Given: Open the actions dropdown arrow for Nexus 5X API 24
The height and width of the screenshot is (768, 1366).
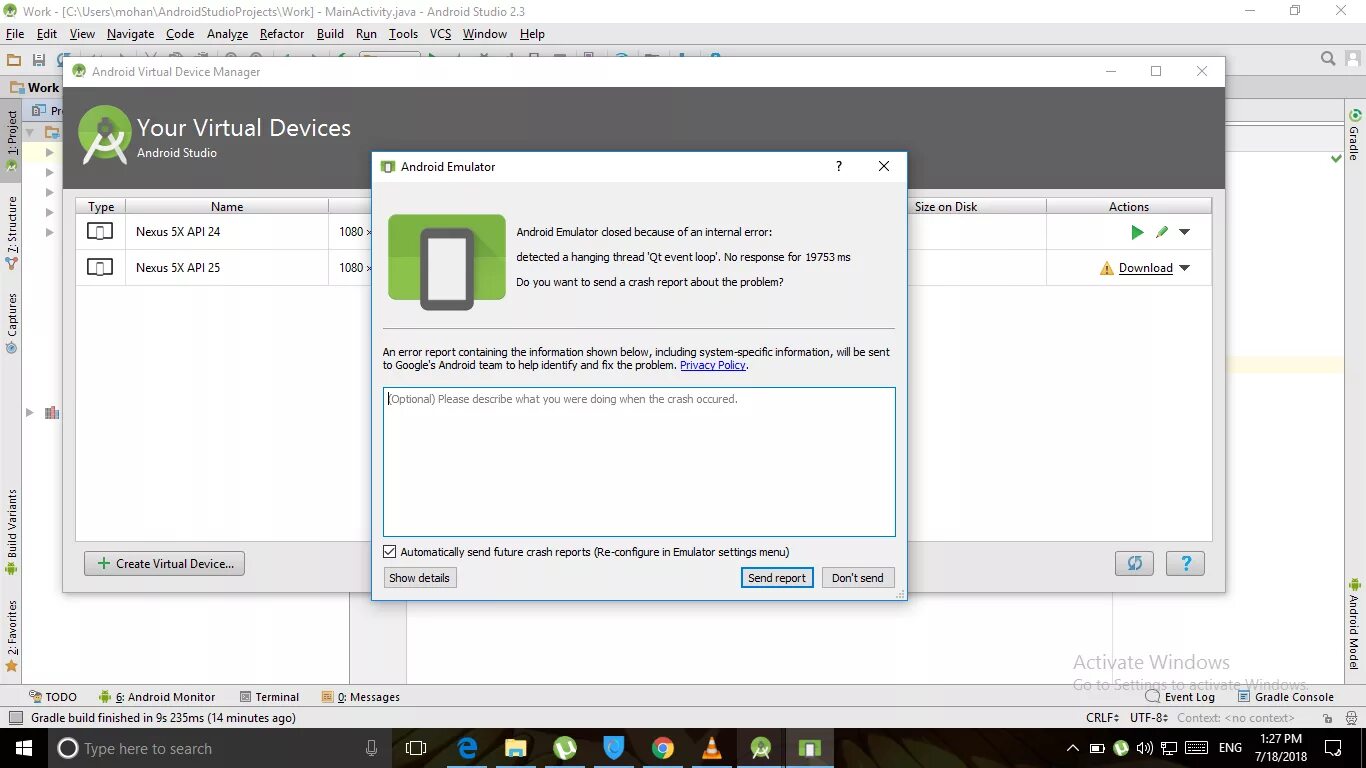Looking at the screenshot, I should (x=1185, y=232).
